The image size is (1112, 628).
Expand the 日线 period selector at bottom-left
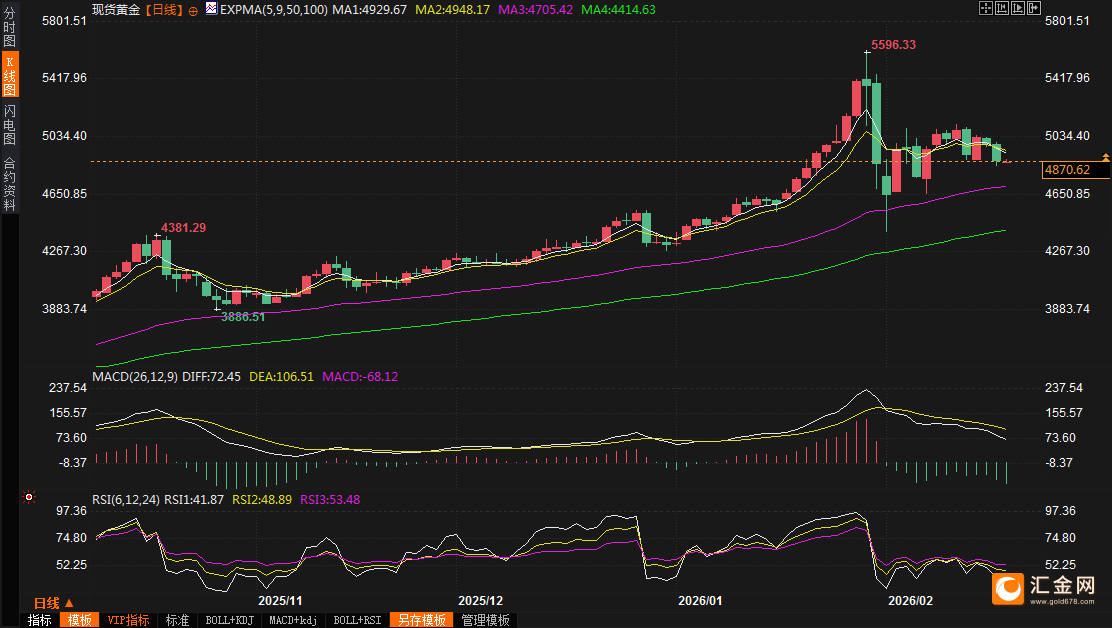[53, 603]
